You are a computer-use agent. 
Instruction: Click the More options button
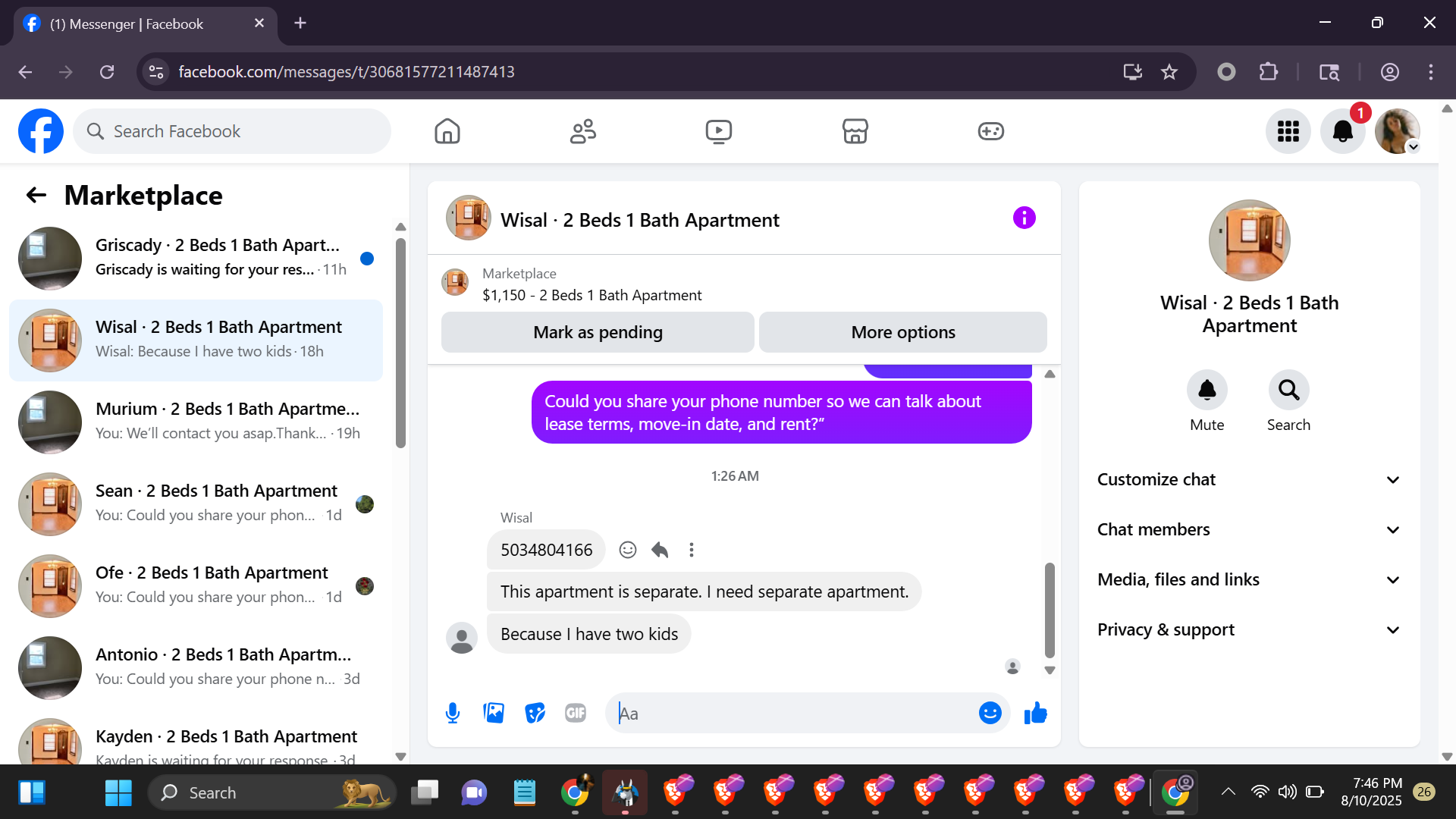point(902,332)
